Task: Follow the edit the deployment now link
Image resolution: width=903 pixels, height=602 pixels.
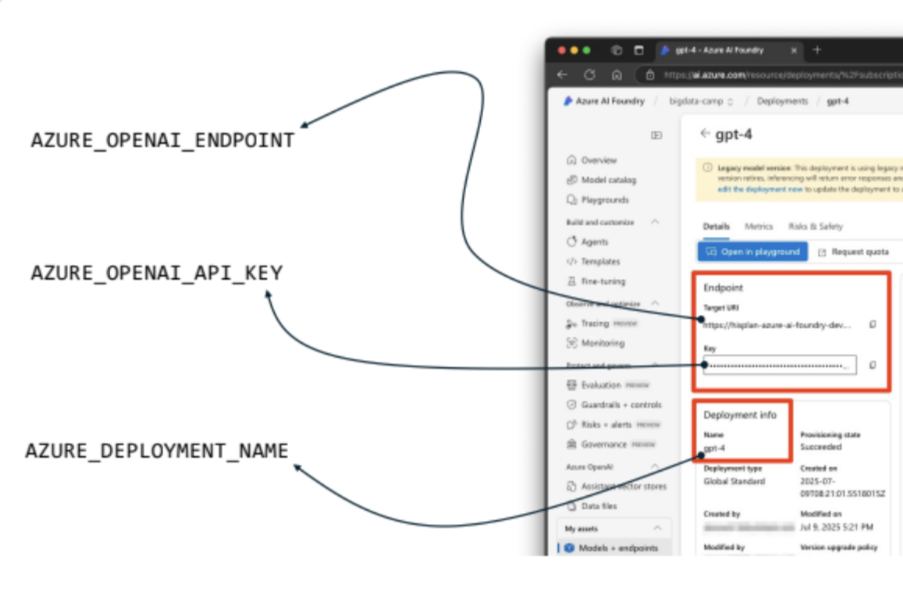Action: click(760, 190)
